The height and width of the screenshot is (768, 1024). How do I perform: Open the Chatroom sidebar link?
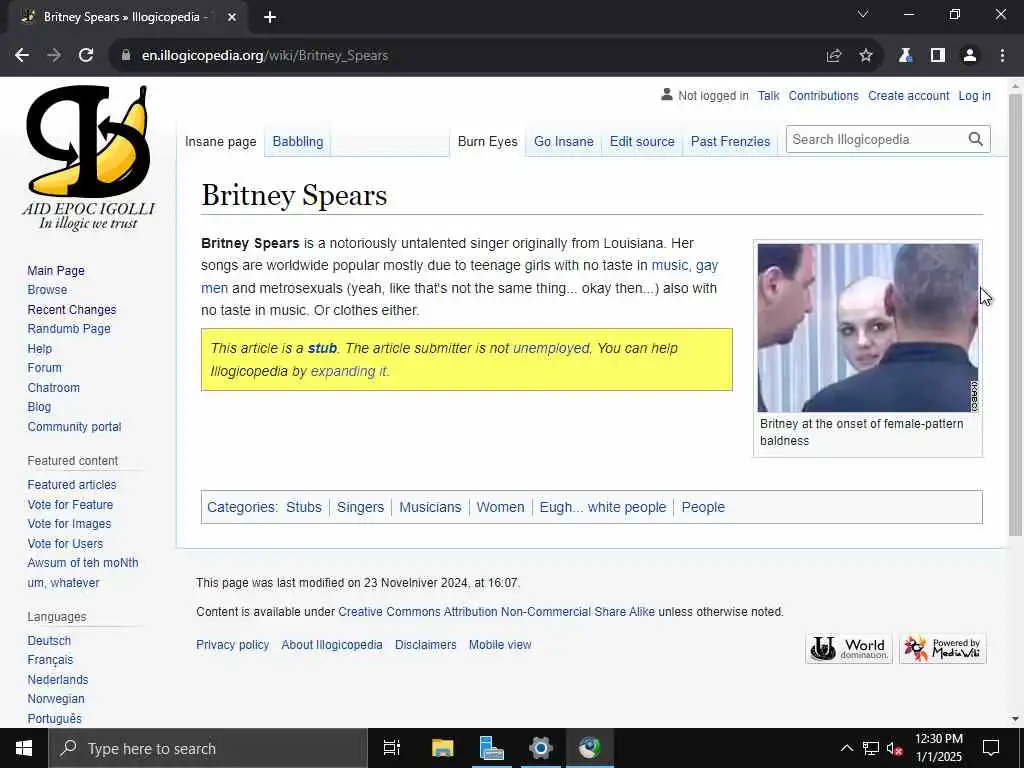click(x=54, y=387)
